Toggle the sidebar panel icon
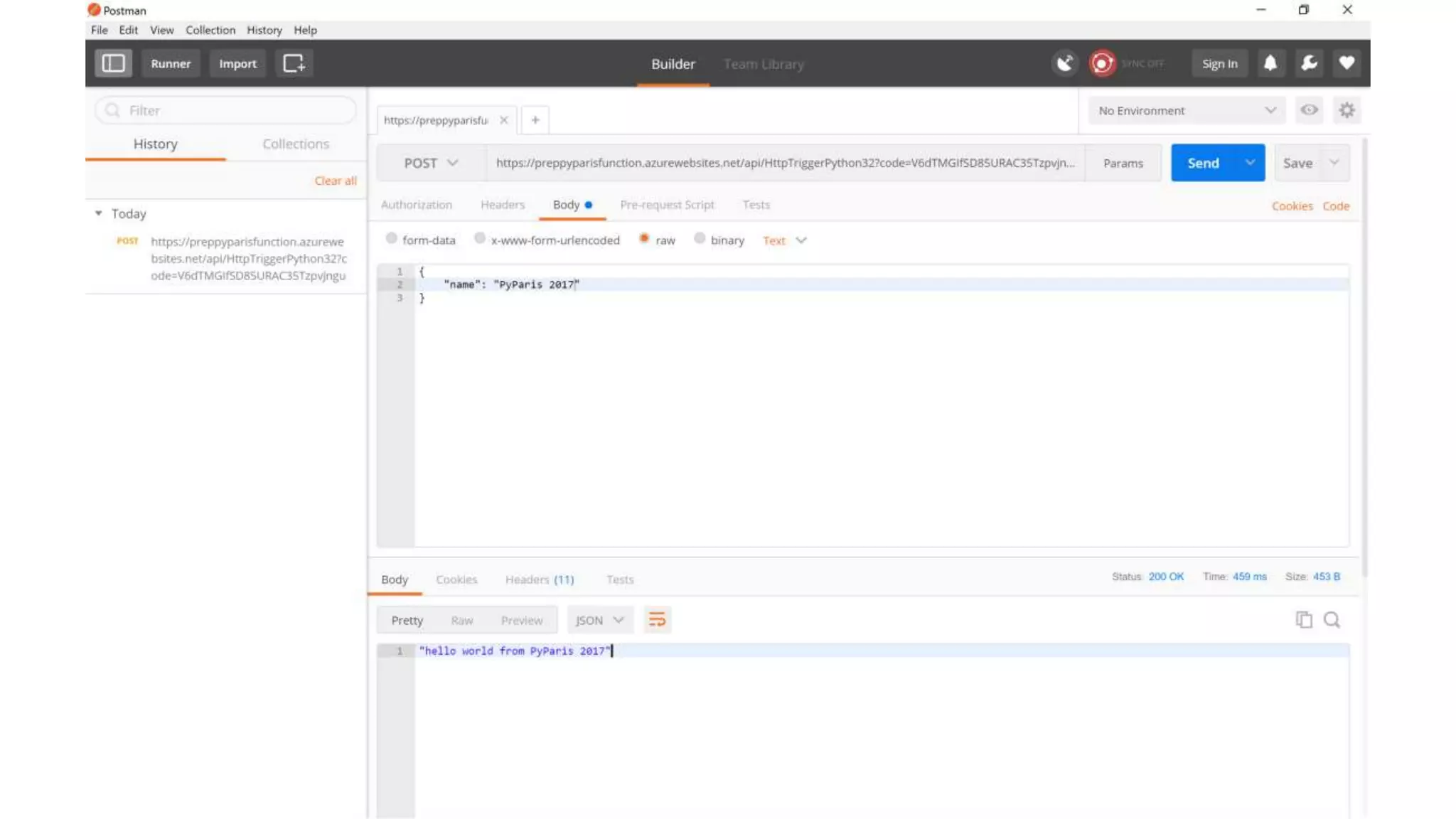Image resolution: width=1456 pixels, height=819 pixels. click(113, 63)
